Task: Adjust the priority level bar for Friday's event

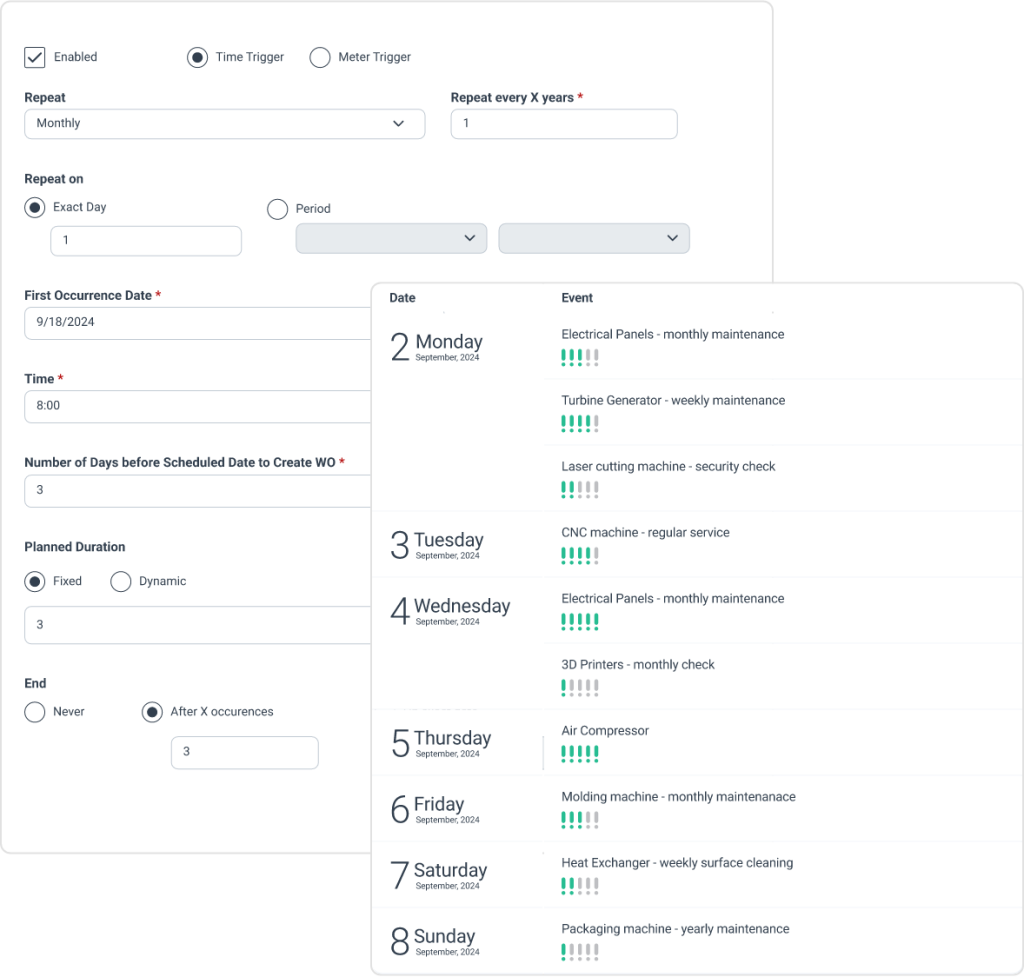Action: click(x=580, y=819)
